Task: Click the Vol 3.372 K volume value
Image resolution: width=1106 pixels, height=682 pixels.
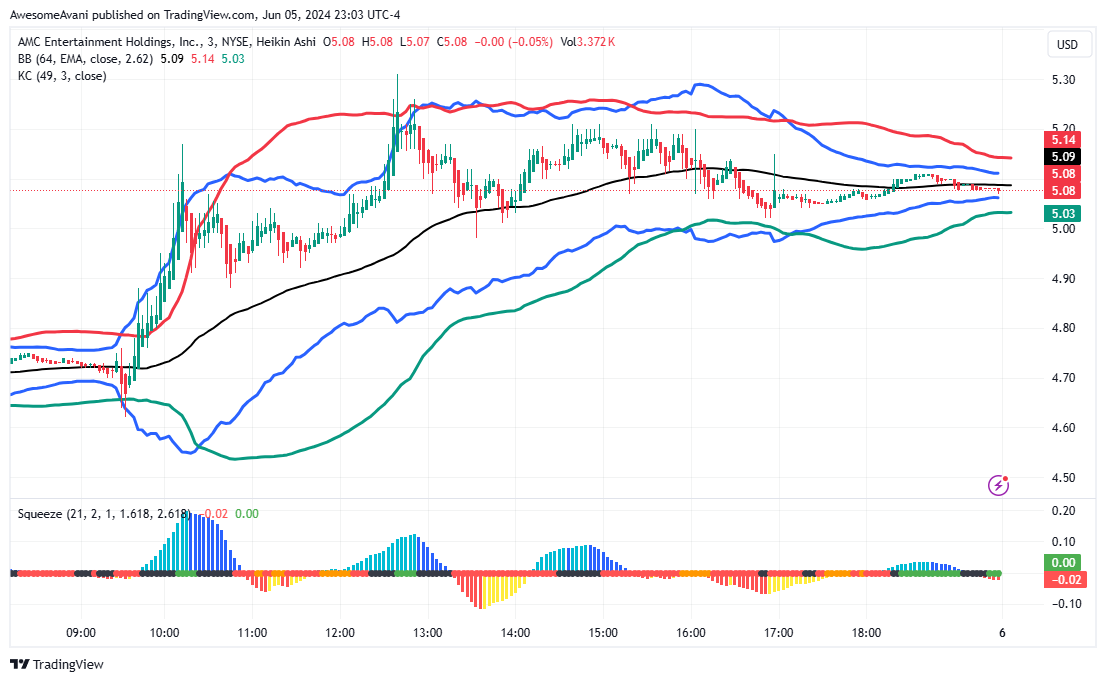Action: 588,42
